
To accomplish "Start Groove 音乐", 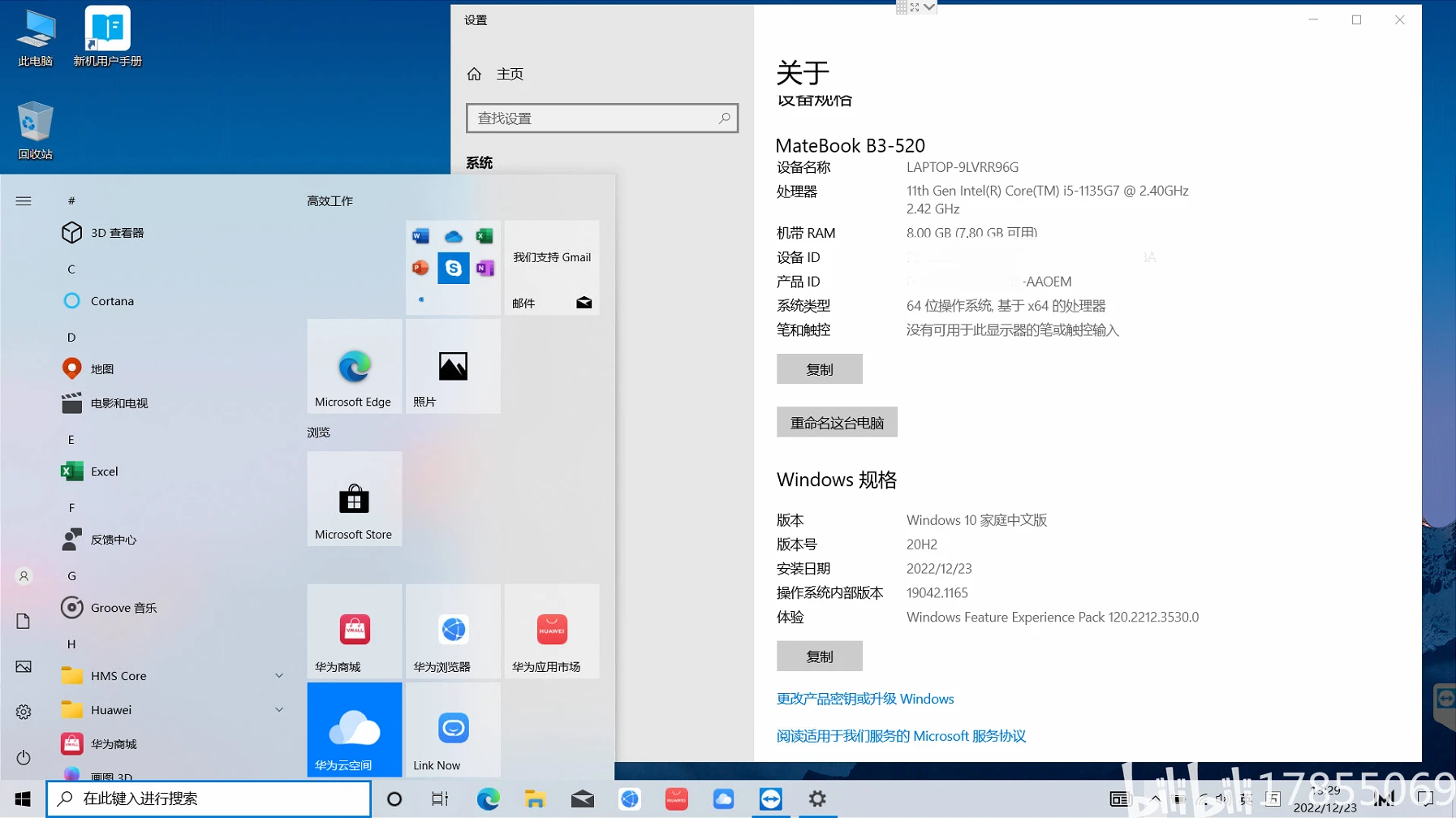I will click(x=123, y=607).
